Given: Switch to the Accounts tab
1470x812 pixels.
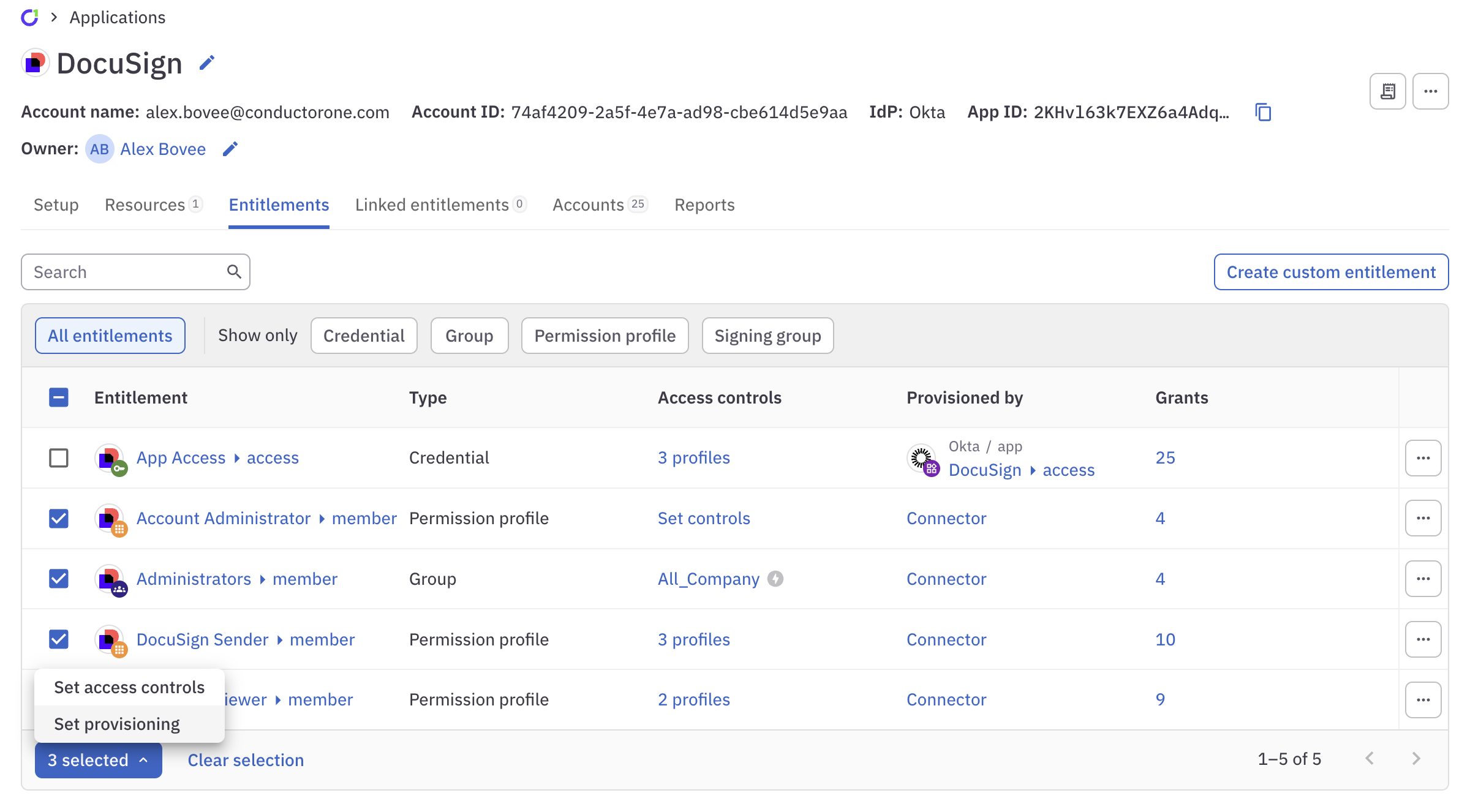Looking at the screenshot, I should click(587, 205).
